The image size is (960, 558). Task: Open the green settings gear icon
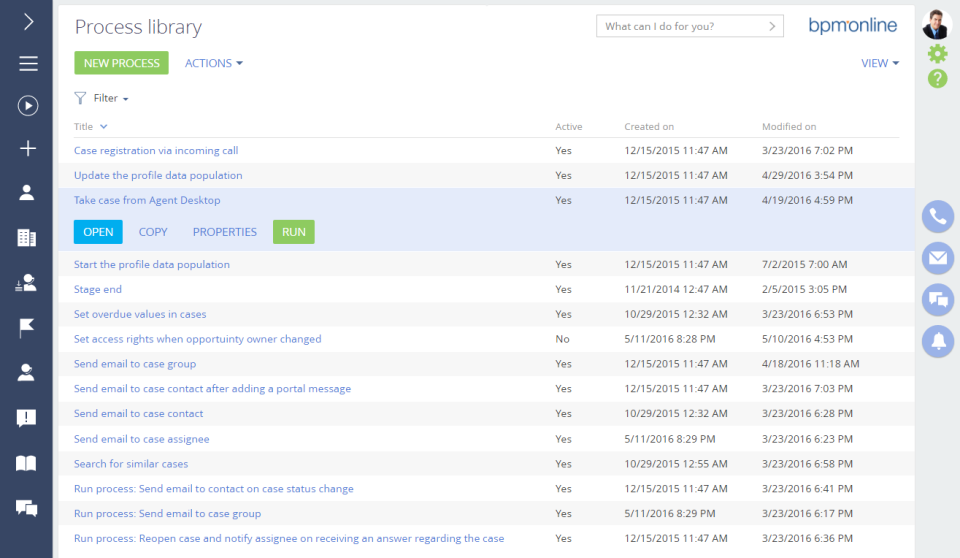(937, 54)
